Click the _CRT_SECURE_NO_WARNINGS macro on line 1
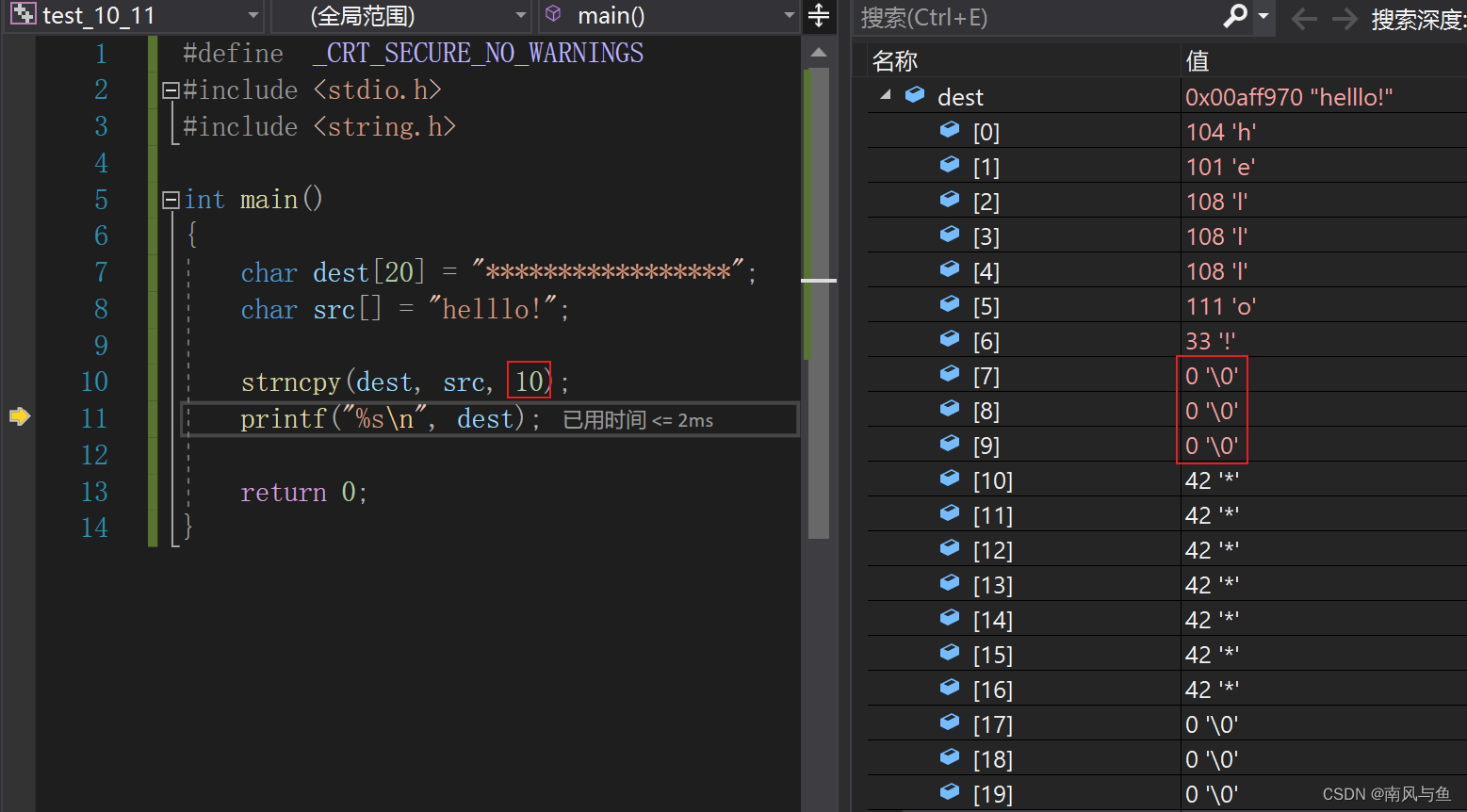1467x812 pixels. point(479,54)
